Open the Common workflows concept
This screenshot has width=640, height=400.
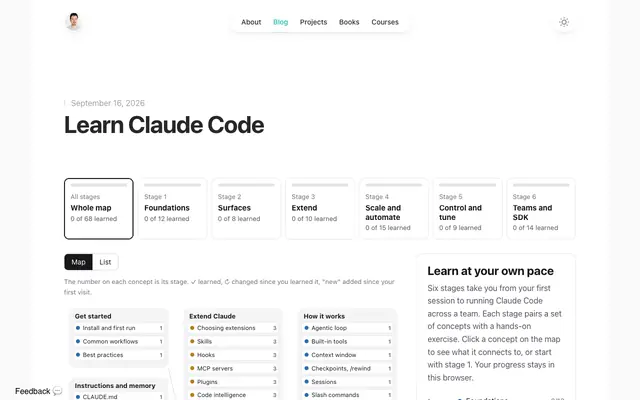(119, 342)
